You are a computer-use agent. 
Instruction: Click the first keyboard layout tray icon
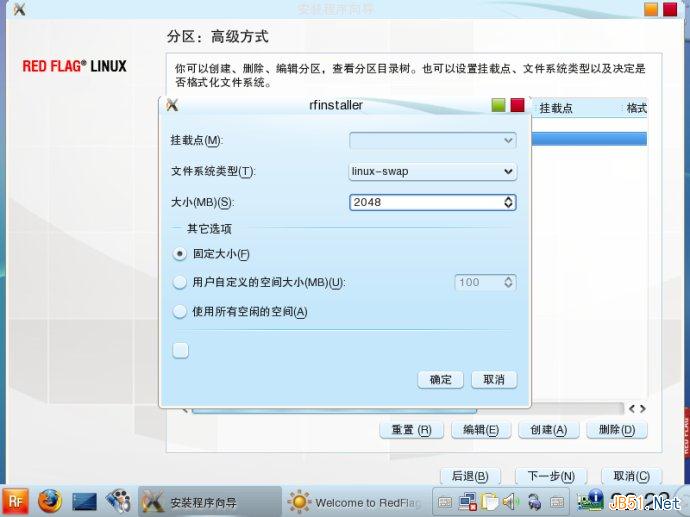[445, 502]
